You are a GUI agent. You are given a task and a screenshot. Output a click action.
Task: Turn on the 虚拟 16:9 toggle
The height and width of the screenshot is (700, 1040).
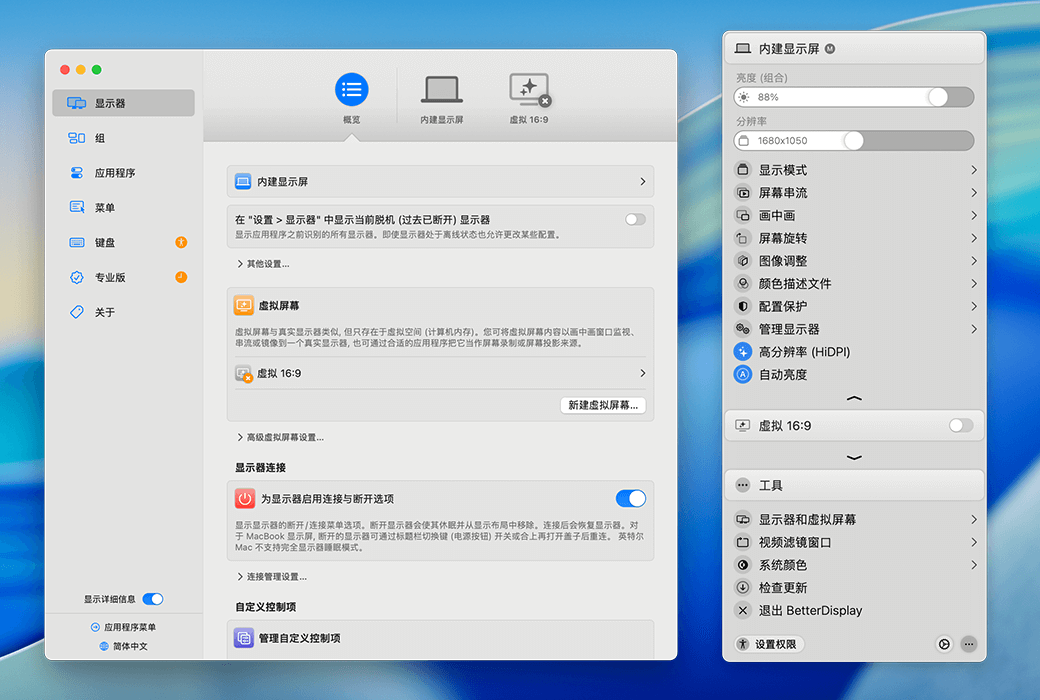(x=959, y=424)
